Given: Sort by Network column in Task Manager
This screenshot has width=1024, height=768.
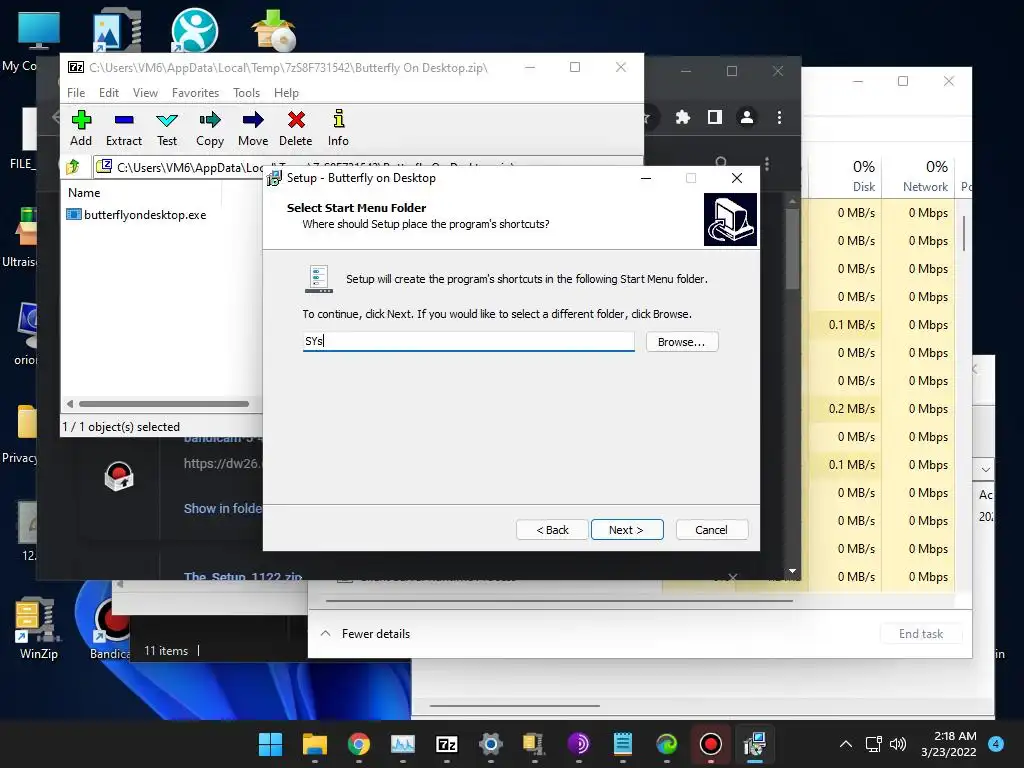Looking at the screenshot, I should point(925,176).
